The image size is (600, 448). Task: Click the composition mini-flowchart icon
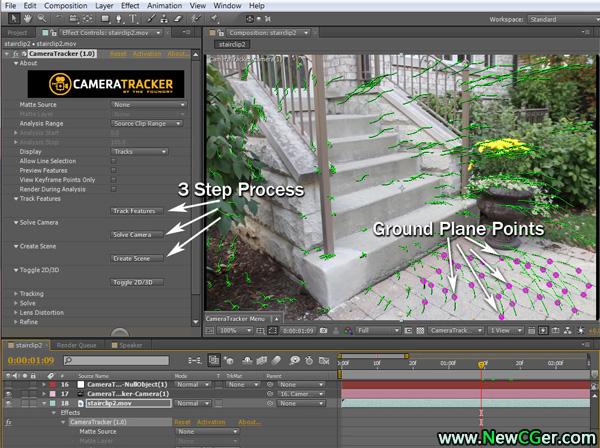194,360
